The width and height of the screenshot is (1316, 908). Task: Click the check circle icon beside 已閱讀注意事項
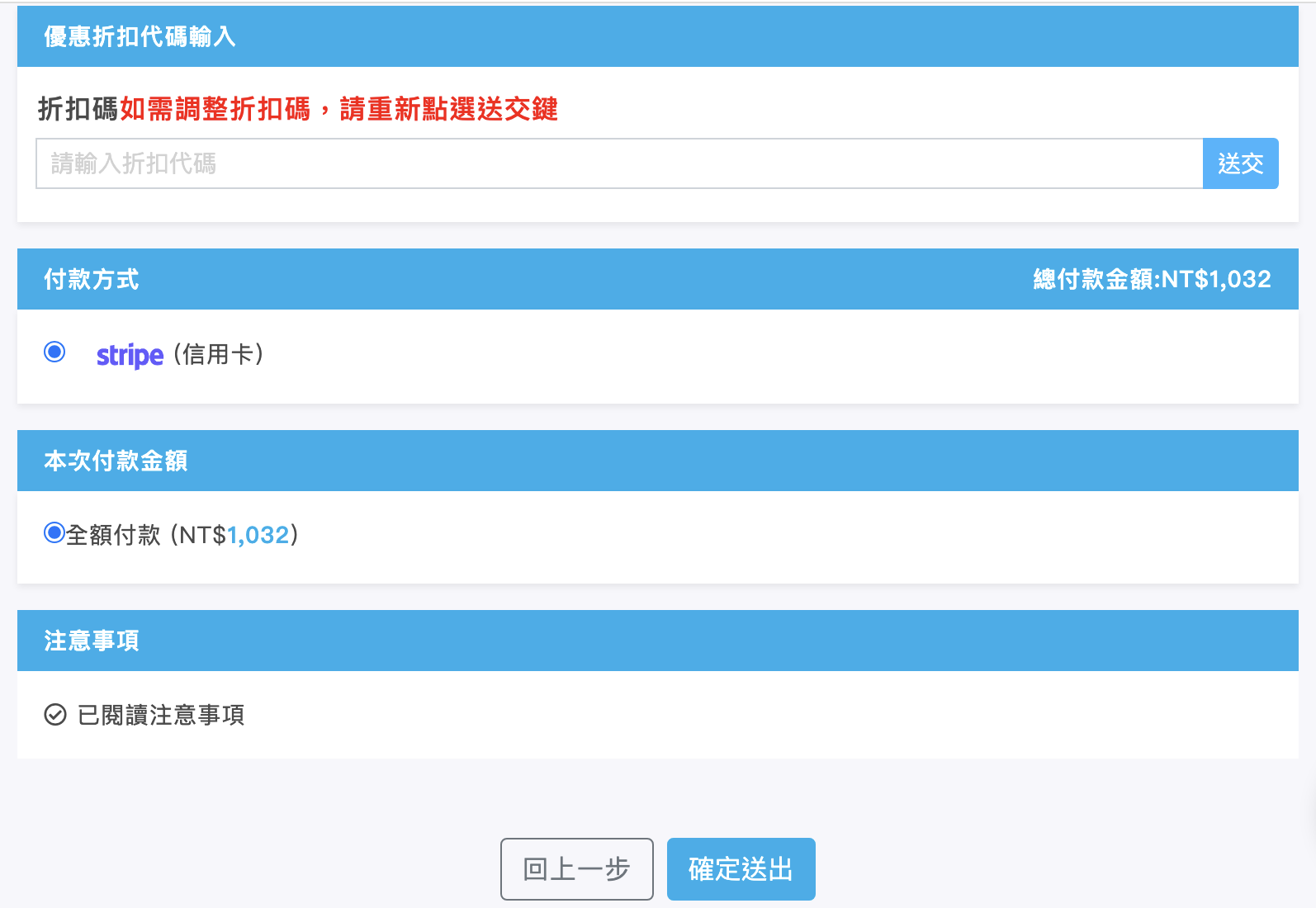click(x=55, y=715)
